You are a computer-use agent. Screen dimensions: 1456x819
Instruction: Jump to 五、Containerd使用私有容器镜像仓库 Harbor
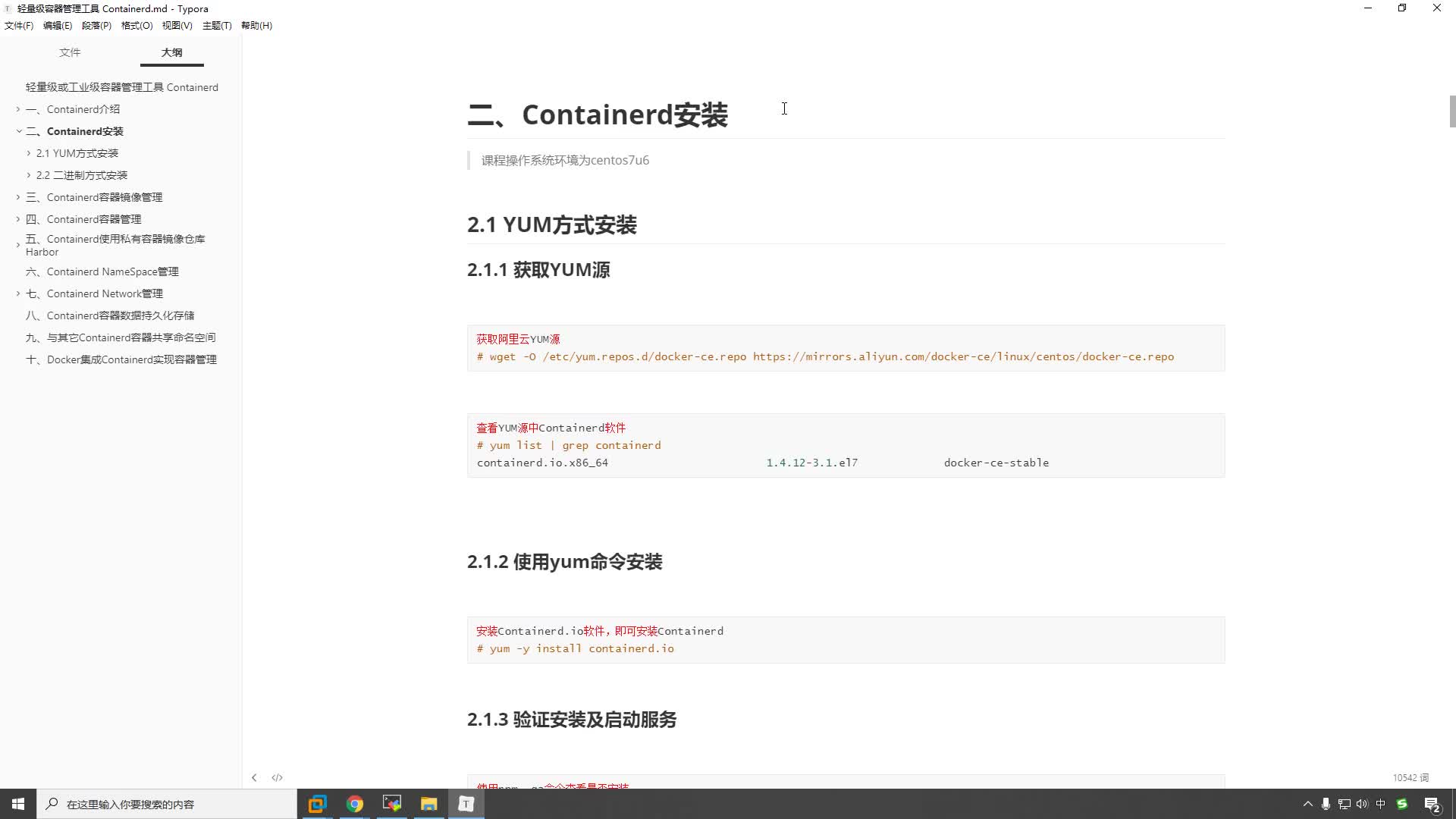(x=115, y=245)
